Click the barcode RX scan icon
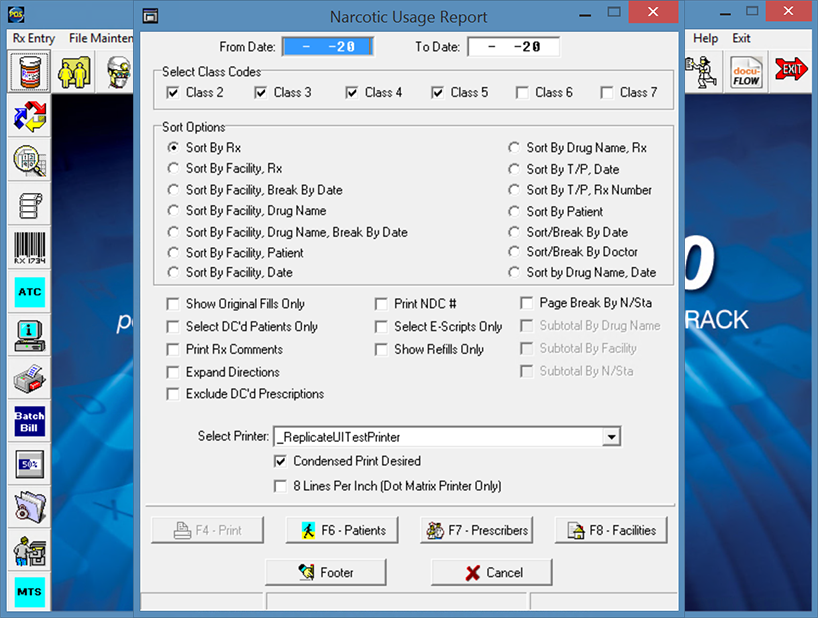The width and height of the screenshot is (818, 618). (x=30, y=247)
